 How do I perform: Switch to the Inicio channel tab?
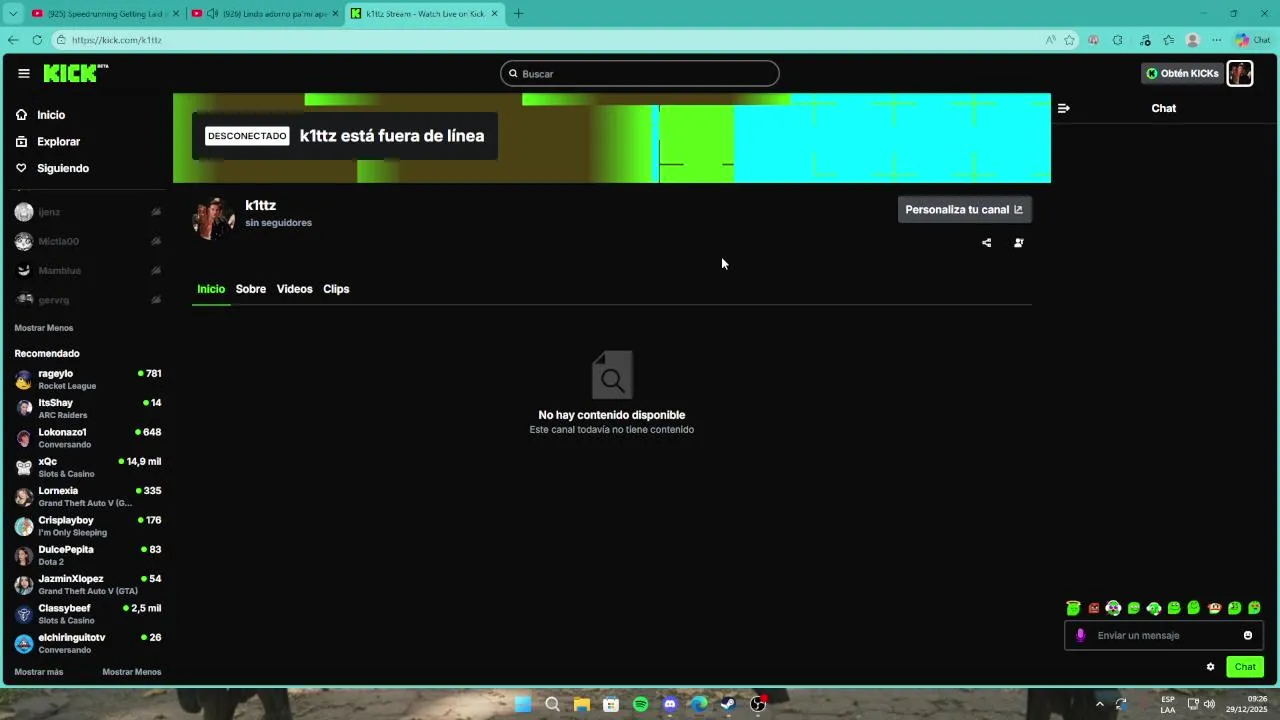pos(211,289)
